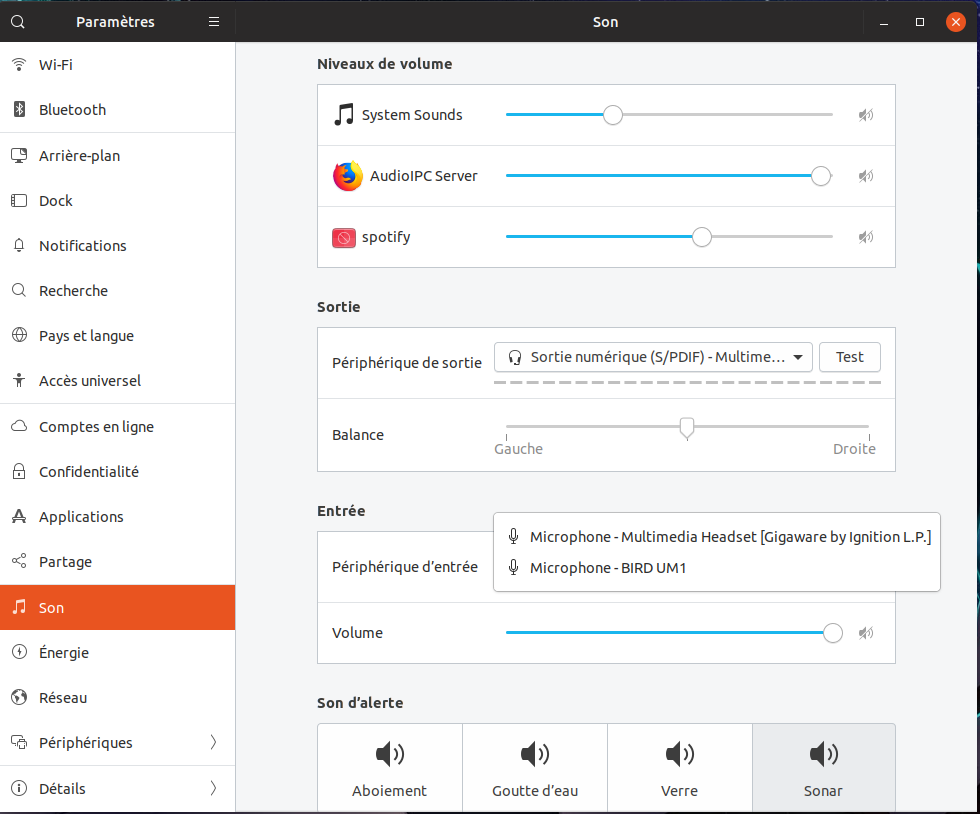The image size is (980, 814).
Task: Open the Périphérique de sortie dropdown
Action: pyautogui.click(x=653, y=357)
